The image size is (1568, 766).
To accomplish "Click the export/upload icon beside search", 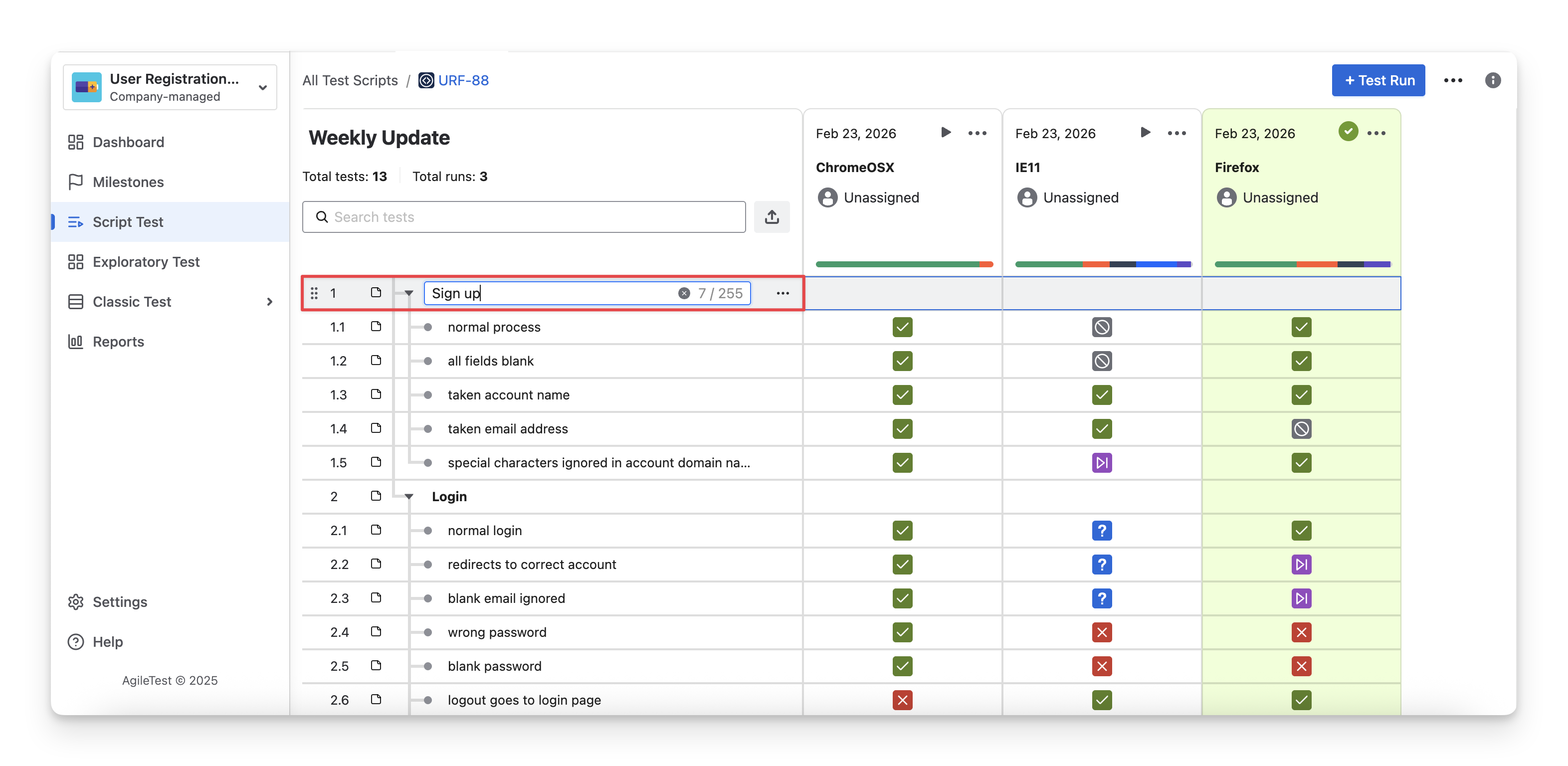I will coord(771,217).
